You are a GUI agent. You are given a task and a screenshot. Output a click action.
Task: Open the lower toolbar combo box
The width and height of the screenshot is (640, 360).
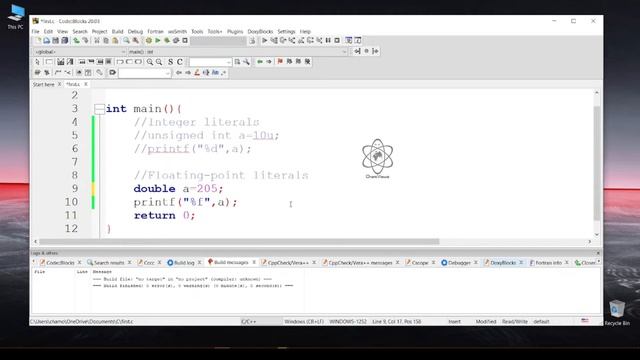point(144,73)
